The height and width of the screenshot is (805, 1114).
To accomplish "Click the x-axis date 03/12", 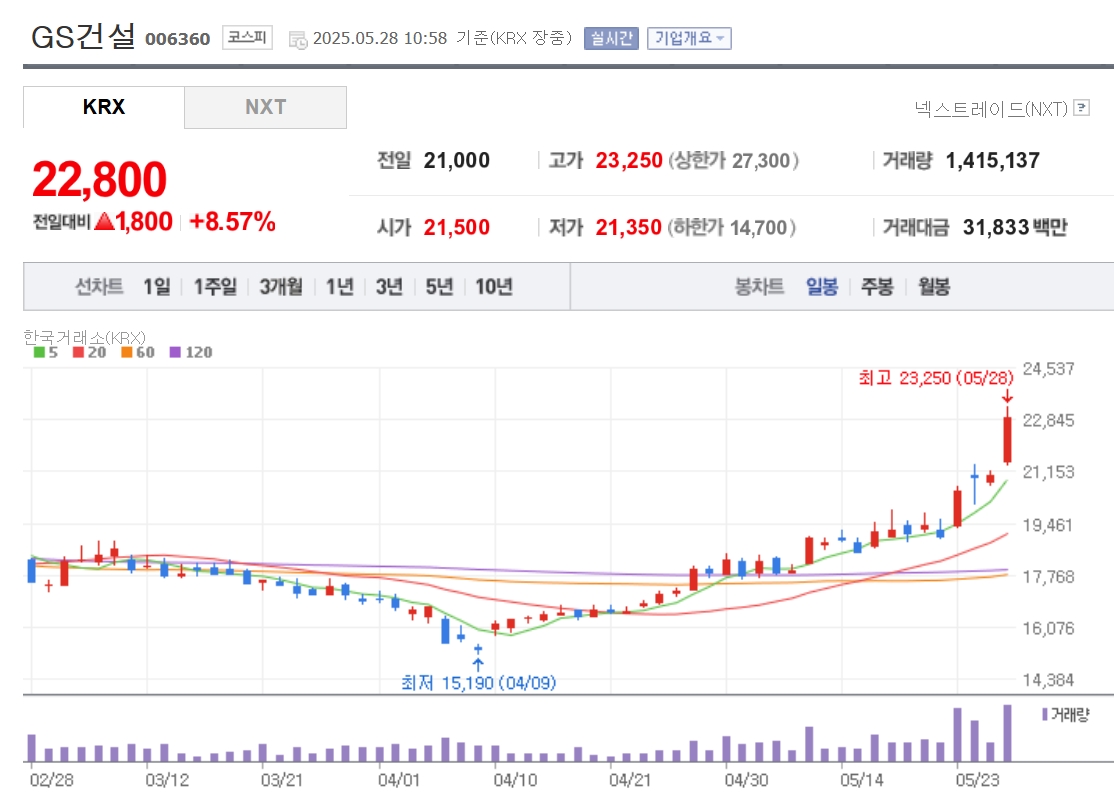I will tap(168, 780).
